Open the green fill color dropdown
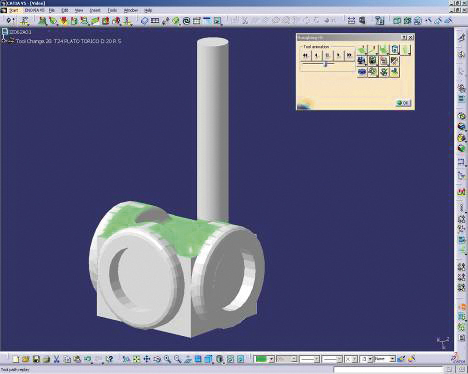The image size is (468, 374). pyautogui.click(x=271, y=359)
